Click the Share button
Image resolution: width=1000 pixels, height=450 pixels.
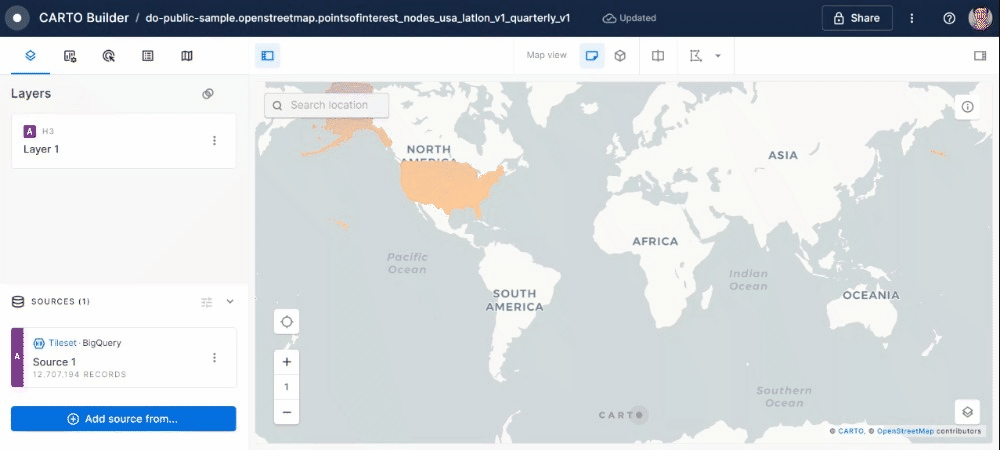[x=857, y=18]
